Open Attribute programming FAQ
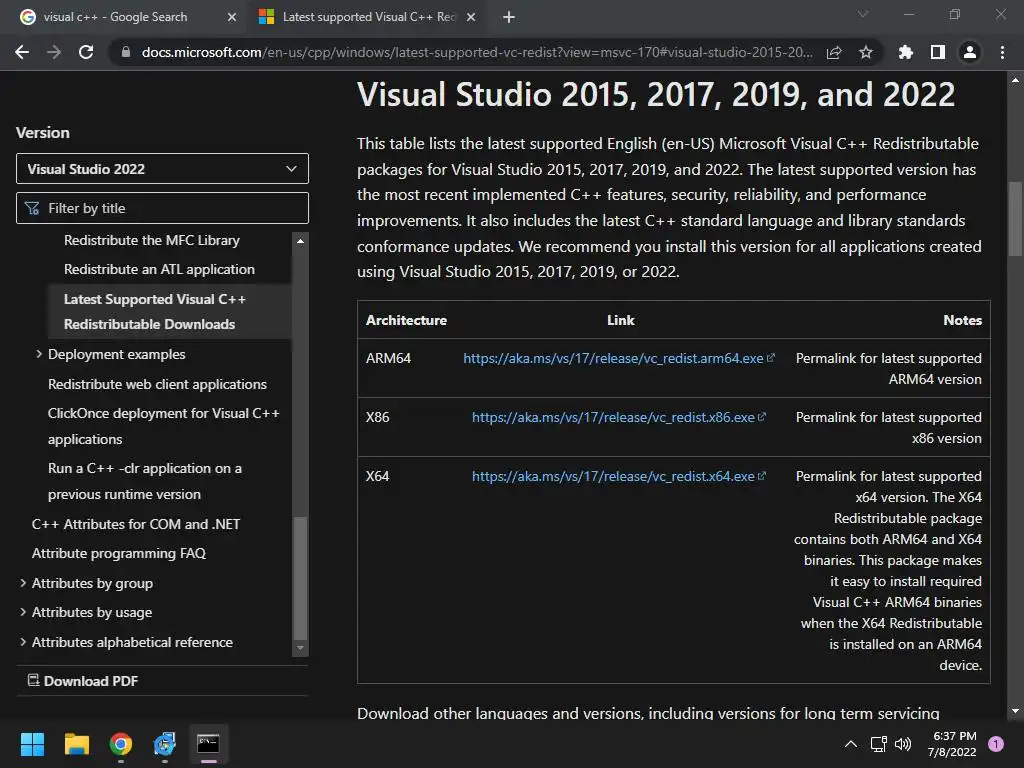Screen dimensions: 1024x768 (119, 553)
